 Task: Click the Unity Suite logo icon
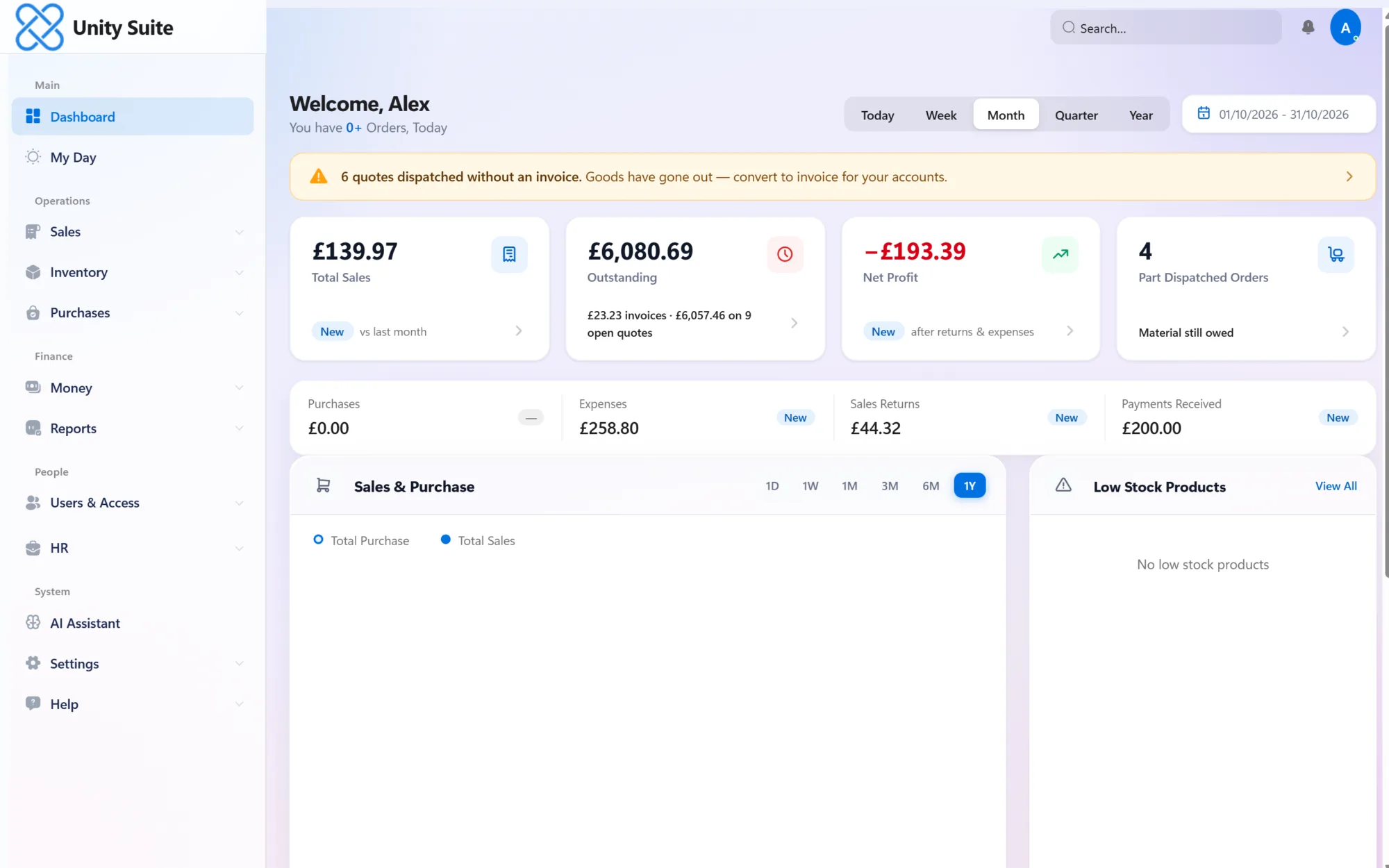40,27
